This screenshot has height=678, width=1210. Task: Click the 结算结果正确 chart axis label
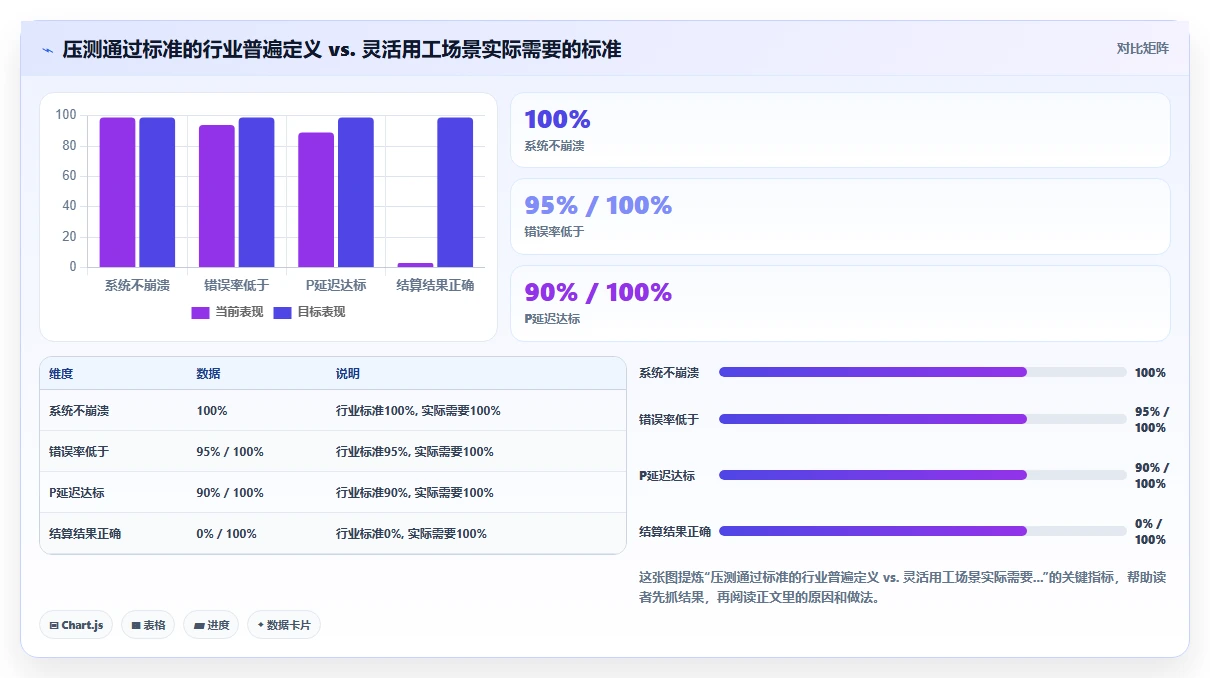(435, 285)
